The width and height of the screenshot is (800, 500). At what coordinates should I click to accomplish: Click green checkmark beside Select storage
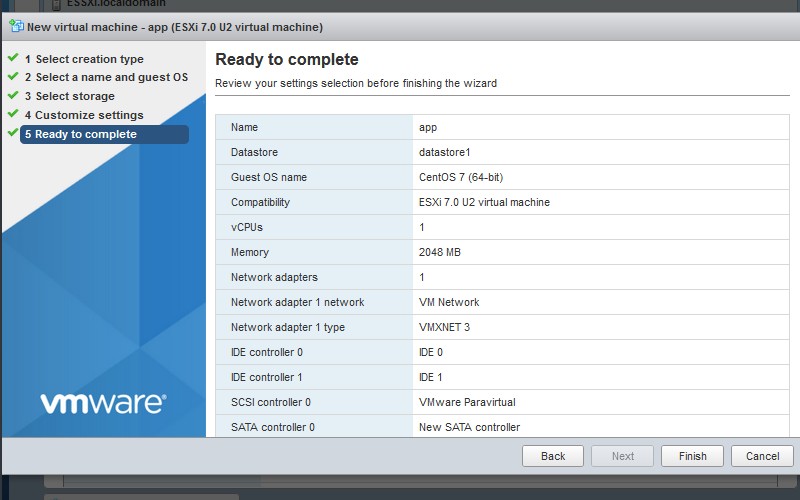point(13,95)
